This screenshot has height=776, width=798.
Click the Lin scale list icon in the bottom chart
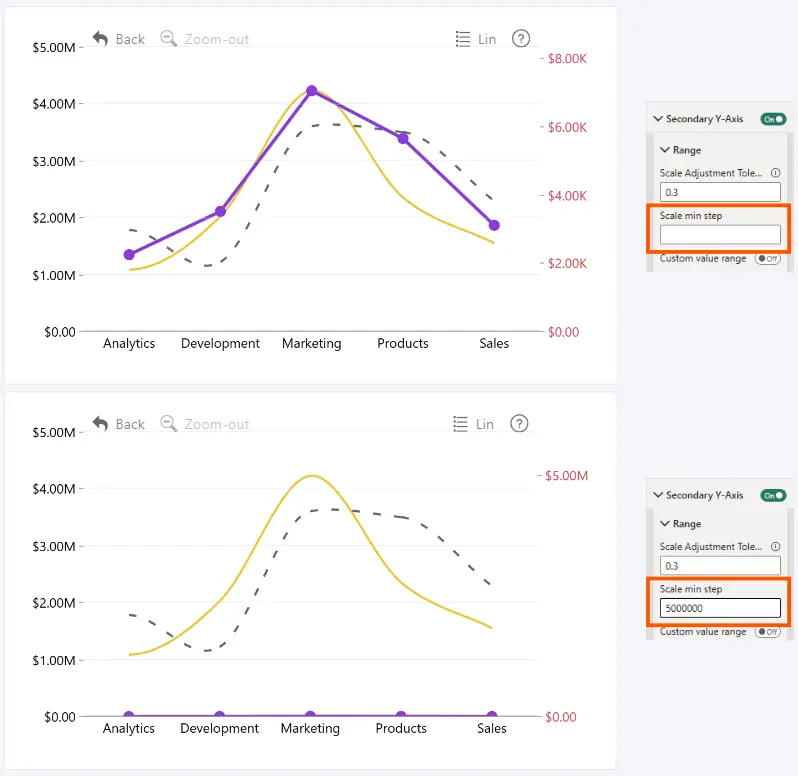(x=461, y=424)
